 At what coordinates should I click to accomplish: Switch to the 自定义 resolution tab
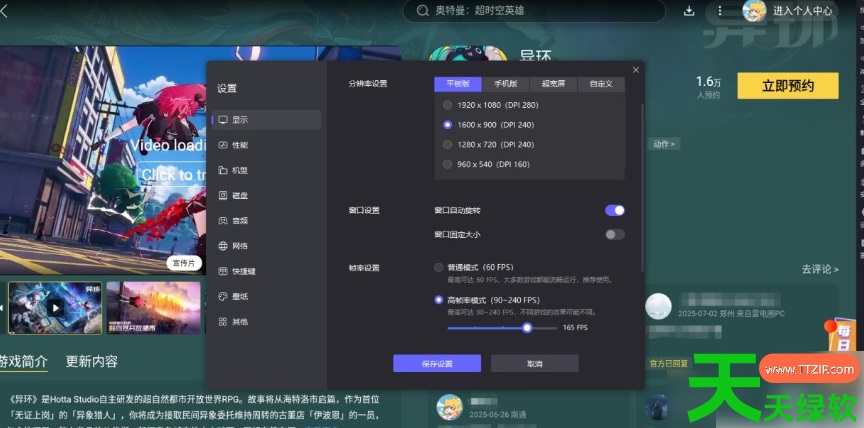[601, 84]
